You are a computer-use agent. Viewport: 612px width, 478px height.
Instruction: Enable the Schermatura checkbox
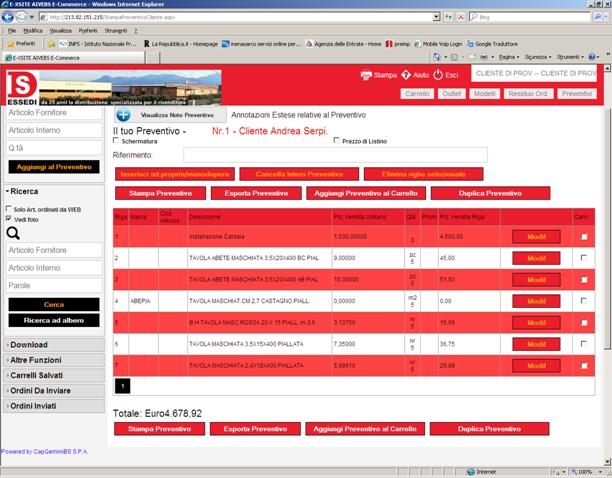[117, 142]
